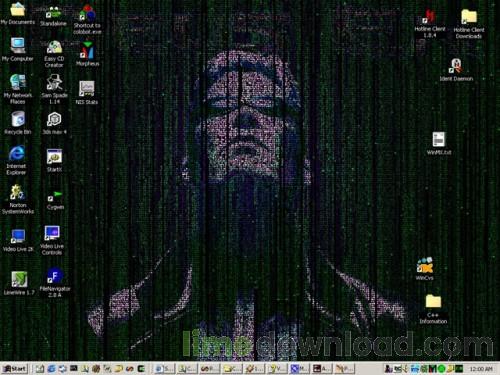This screenshot has width=500, height=375.
Task: Switch to the taskbar window labeled M...
Action: coord(299,368)
